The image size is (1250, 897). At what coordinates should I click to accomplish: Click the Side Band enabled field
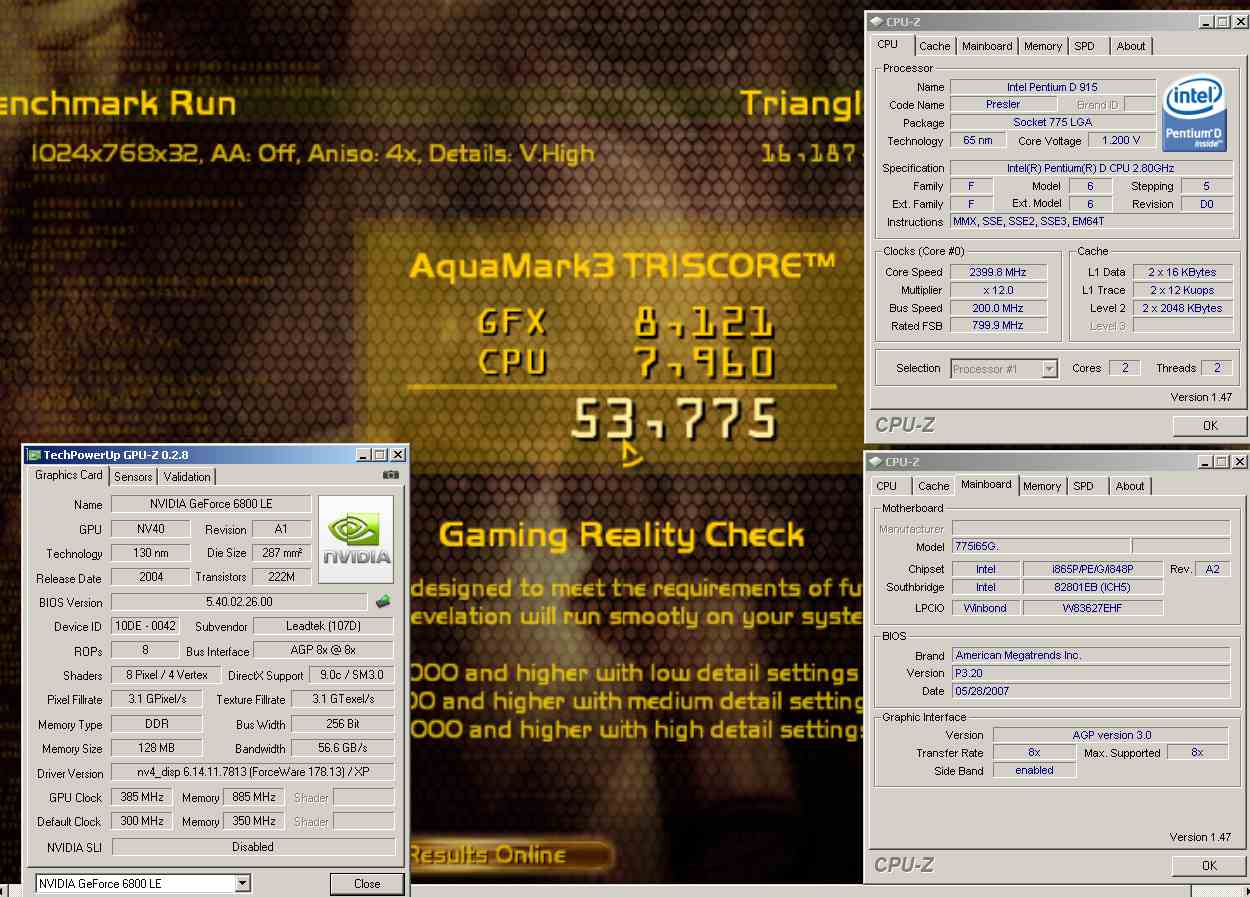[1034, 771]
